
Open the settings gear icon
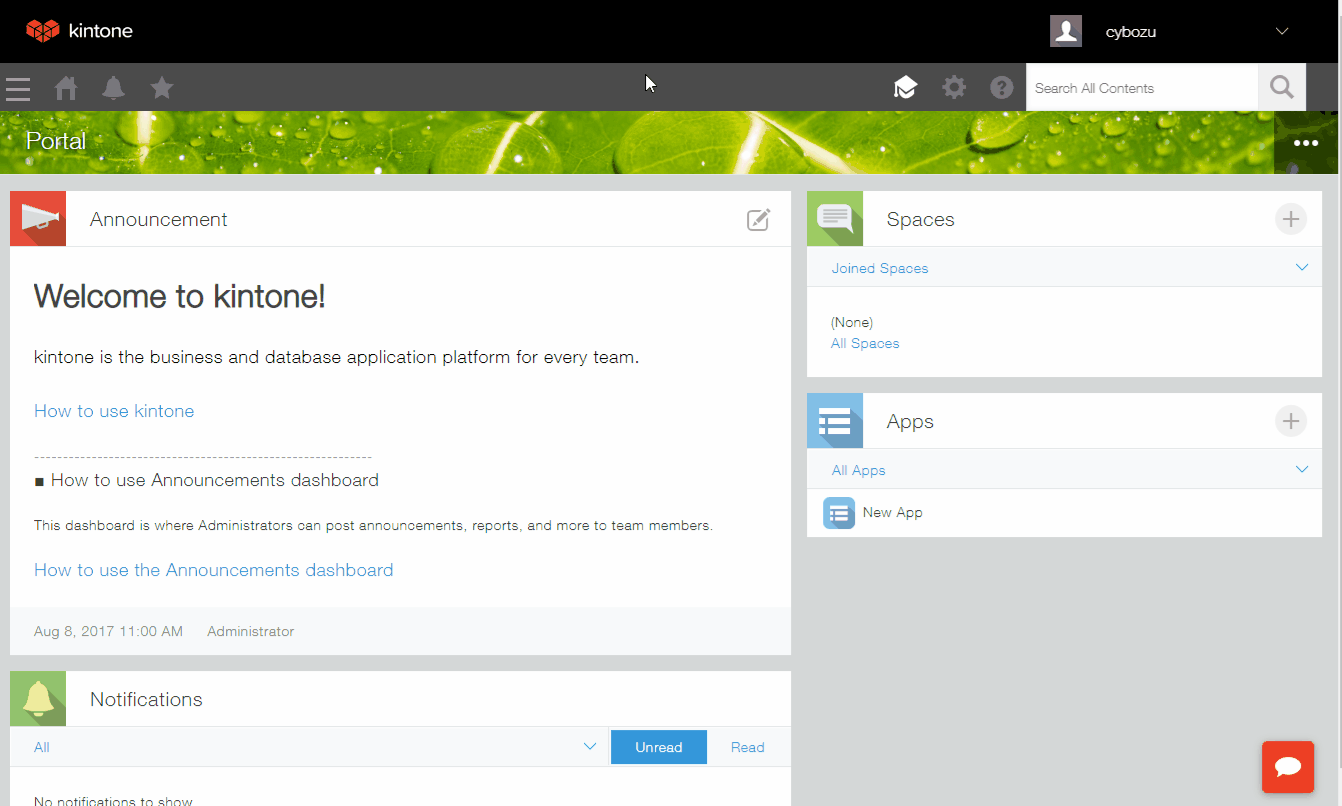click(954, 88)
